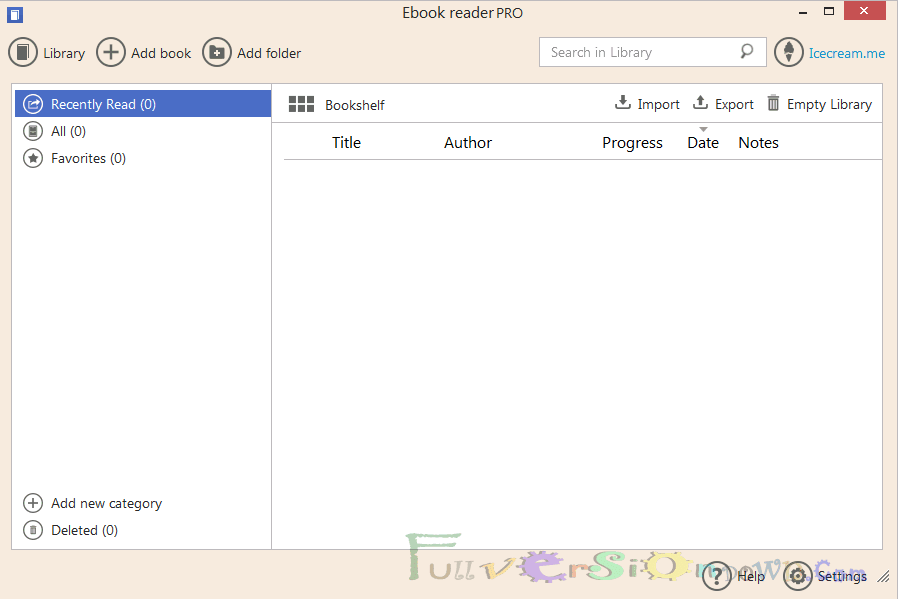Maximize the Ebook reader window
Screen dimensions: 898x599
click(829, 11)
